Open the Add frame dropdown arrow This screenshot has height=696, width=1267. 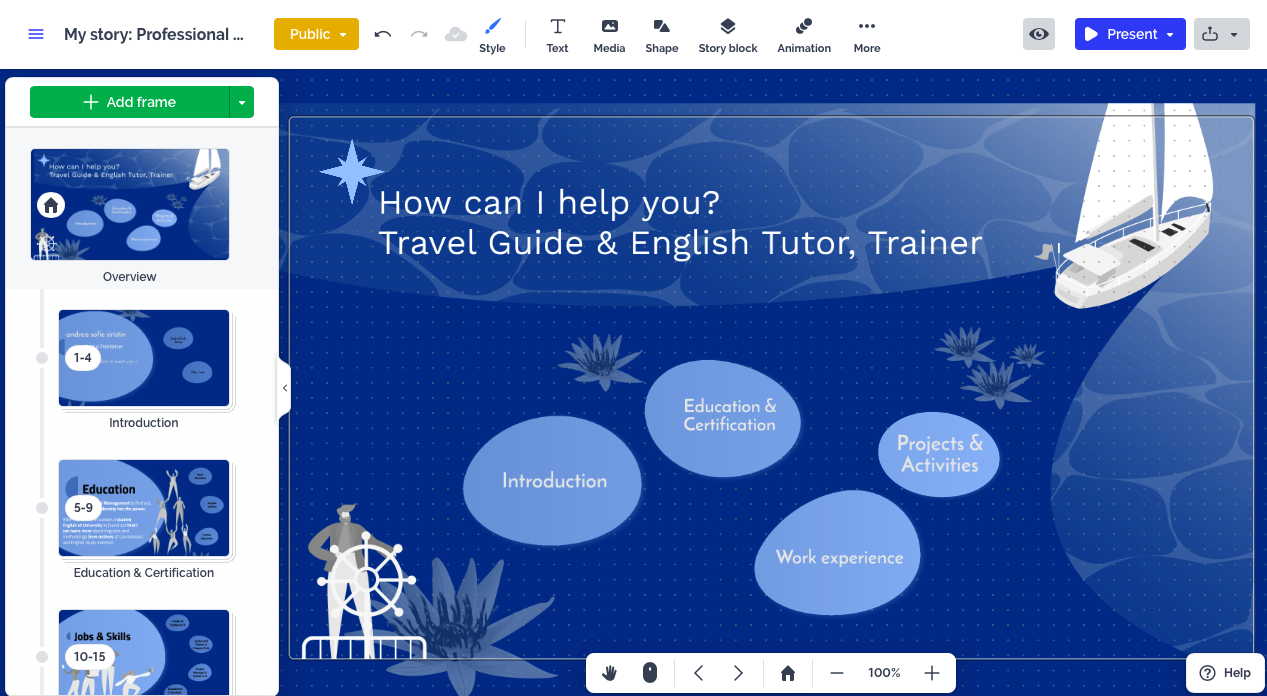coord(242,102)
